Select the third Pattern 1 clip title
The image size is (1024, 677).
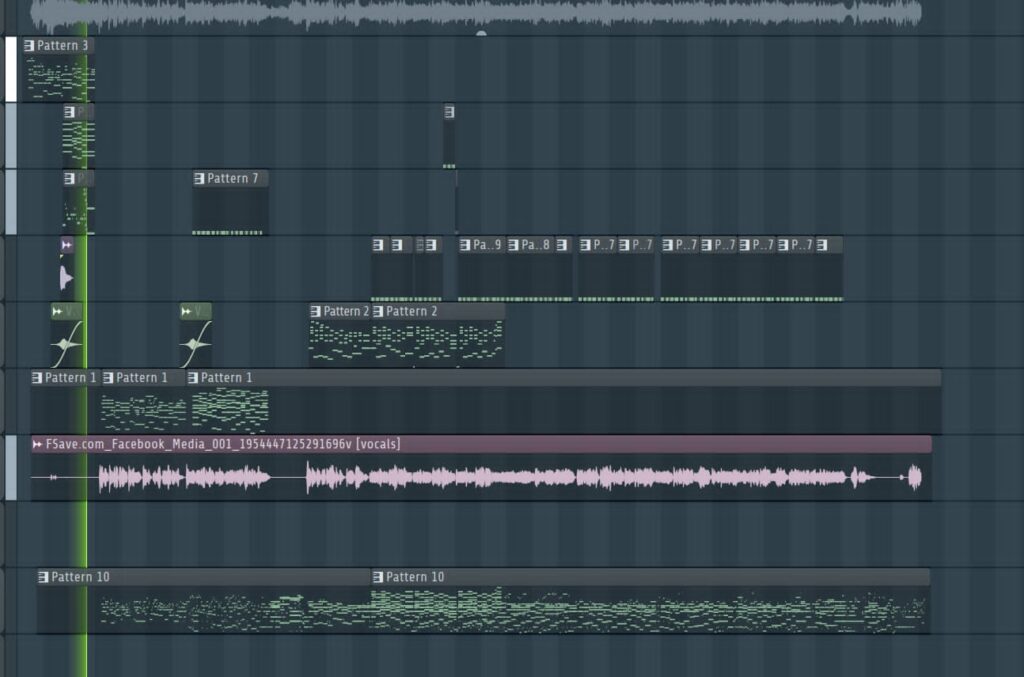click(x=226, y=378)
